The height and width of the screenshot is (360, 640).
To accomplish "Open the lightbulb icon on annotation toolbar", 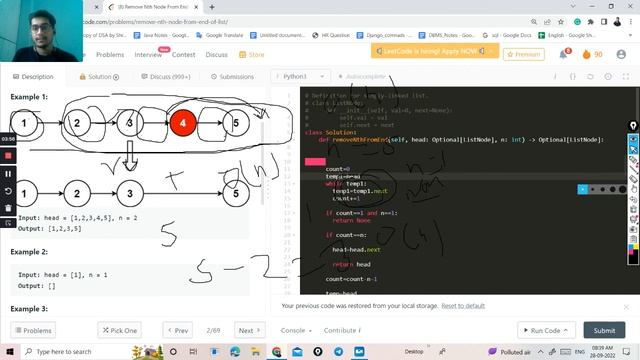I will [x=633, y=126].
